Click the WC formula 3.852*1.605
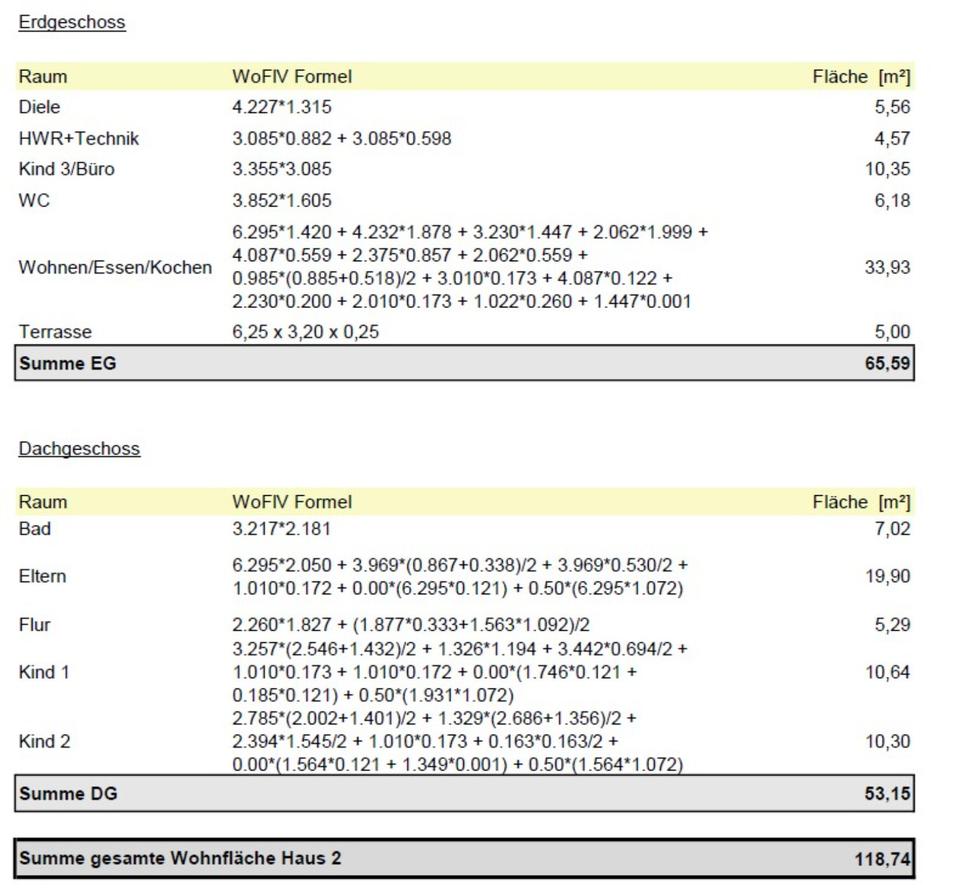This screenshot has width=960, height=895. click(281, 200)
